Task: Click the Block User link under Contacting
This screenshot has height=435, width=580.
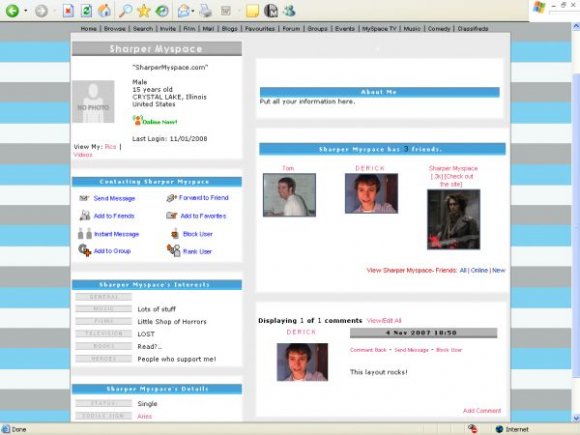Action: (x=198, y=234)
